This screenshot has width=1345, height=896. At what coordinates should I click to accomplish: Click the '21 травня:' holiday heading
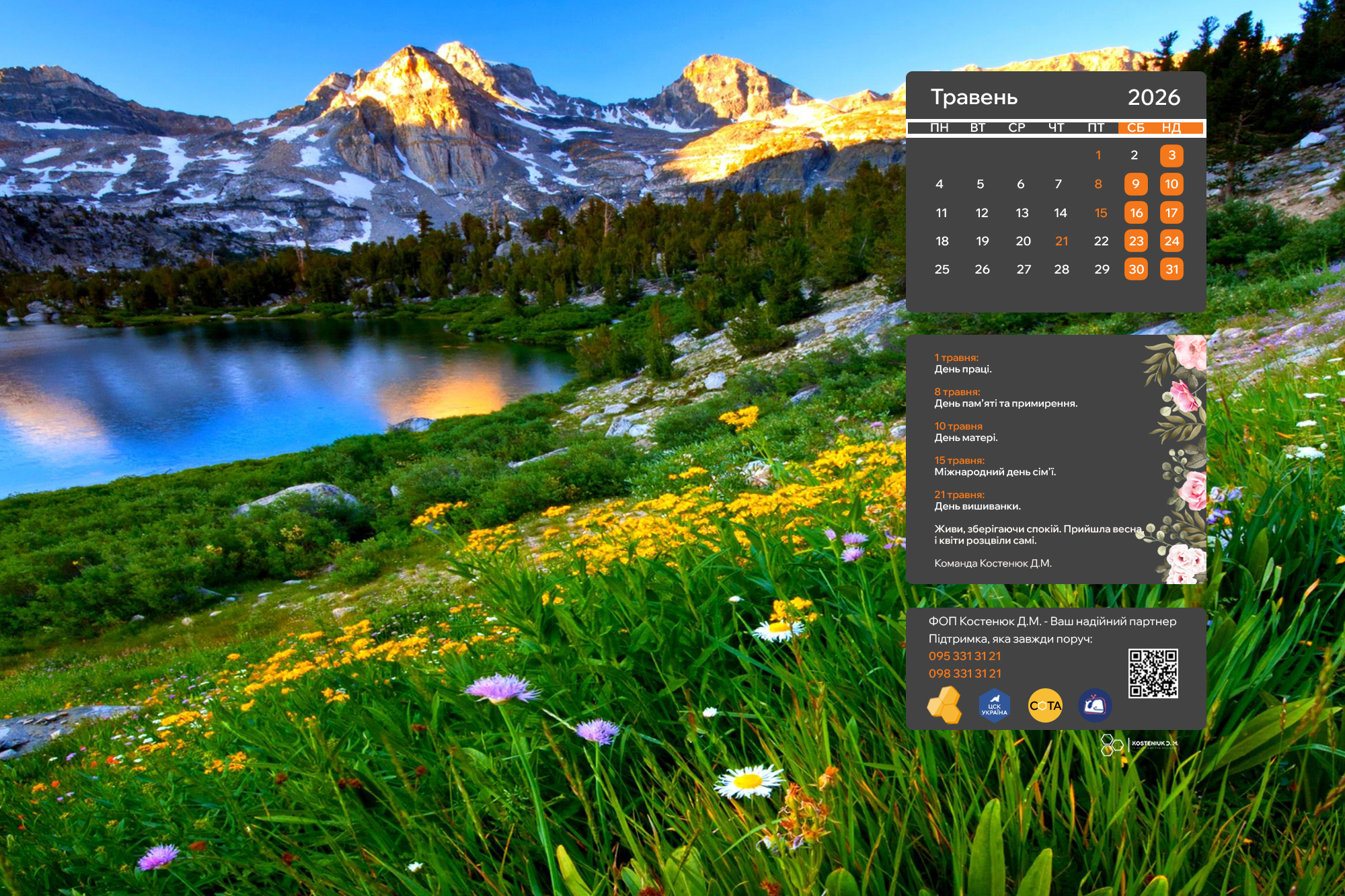click(959, 495)
